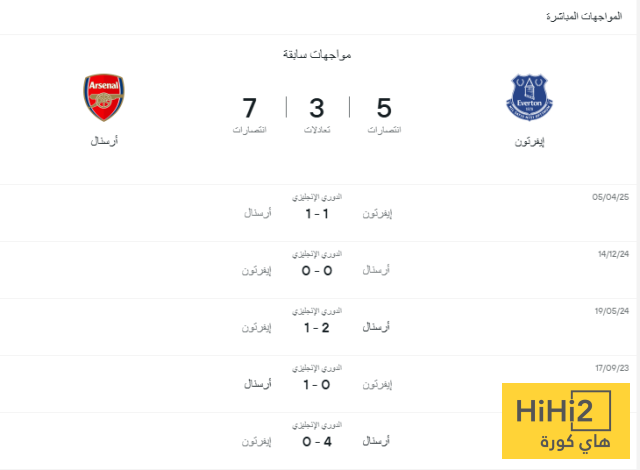Select the 05/04/25 match date
The width and height of the screenshot is (640, 470).
pyautogui.click(x=610, y=198)
